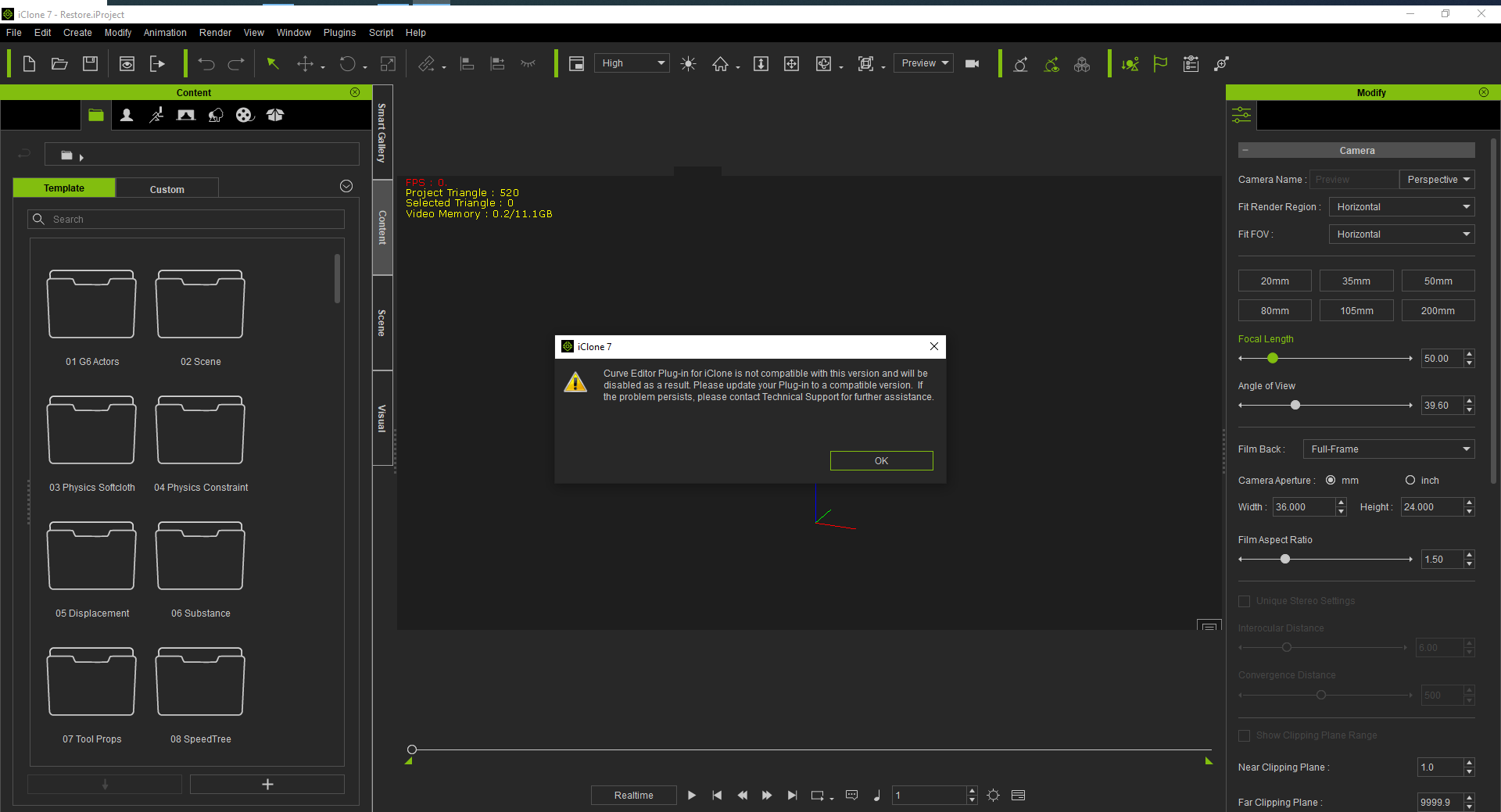The image size is (1501, 812).
Task: Click the video camera toolbar icon
Action: 973,64
